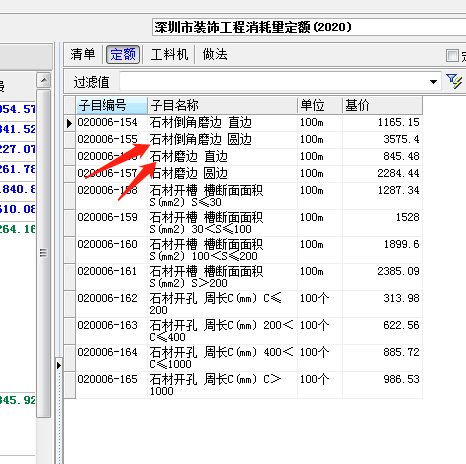Image resolution: width=466 pixels, height=464 pixels.
Task: Select code cell 020006-160
Action: coord(112,250)
